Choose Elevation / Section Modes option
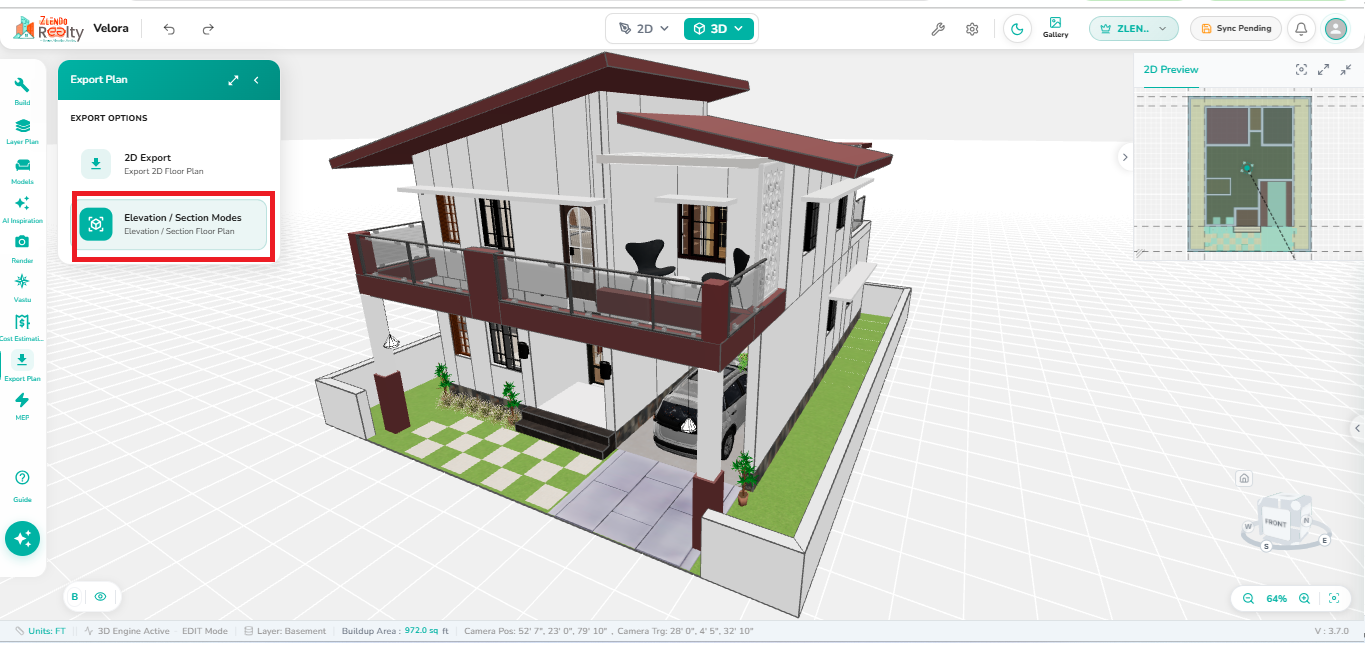This screenshot has height=645, width=1365. [173, 224]
